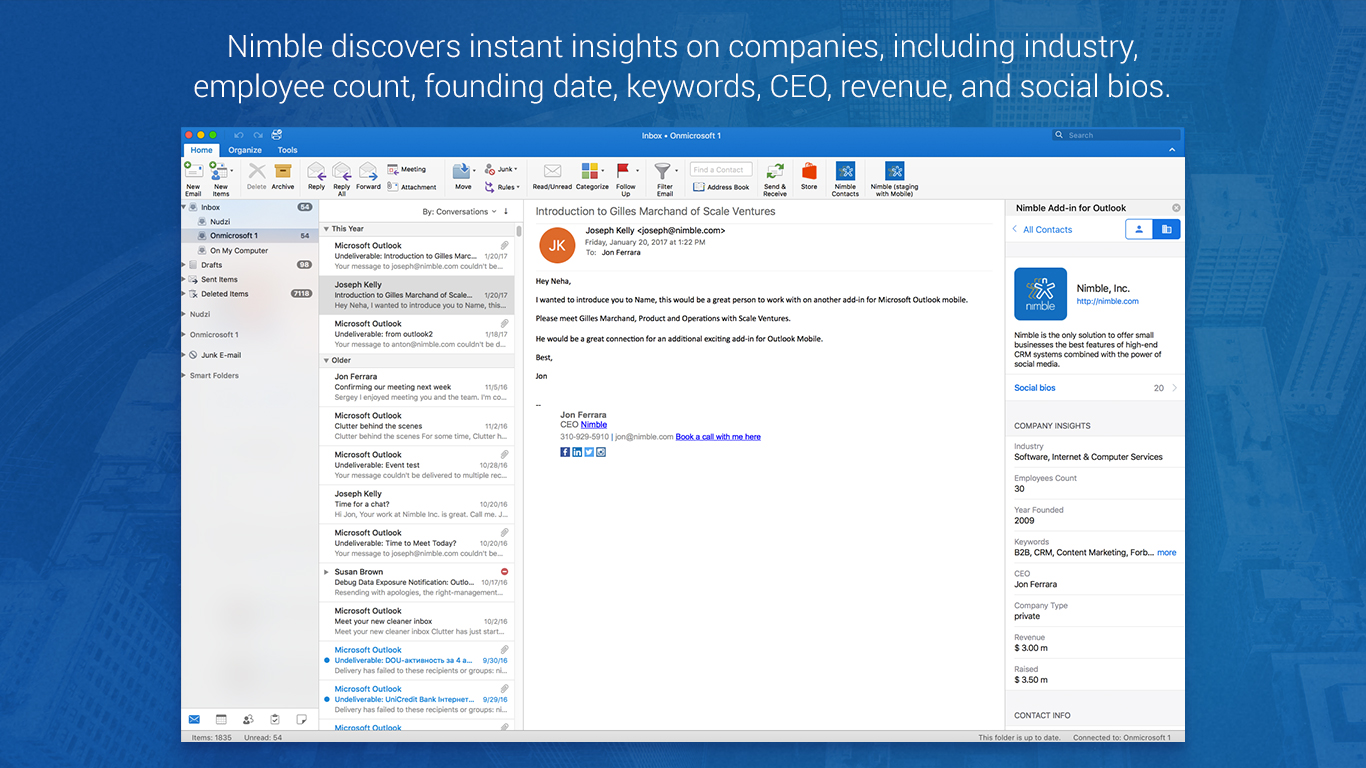The image size is (1366, 768).
Task: Click the Follow Up flag icon
Action: click(624, 171)
